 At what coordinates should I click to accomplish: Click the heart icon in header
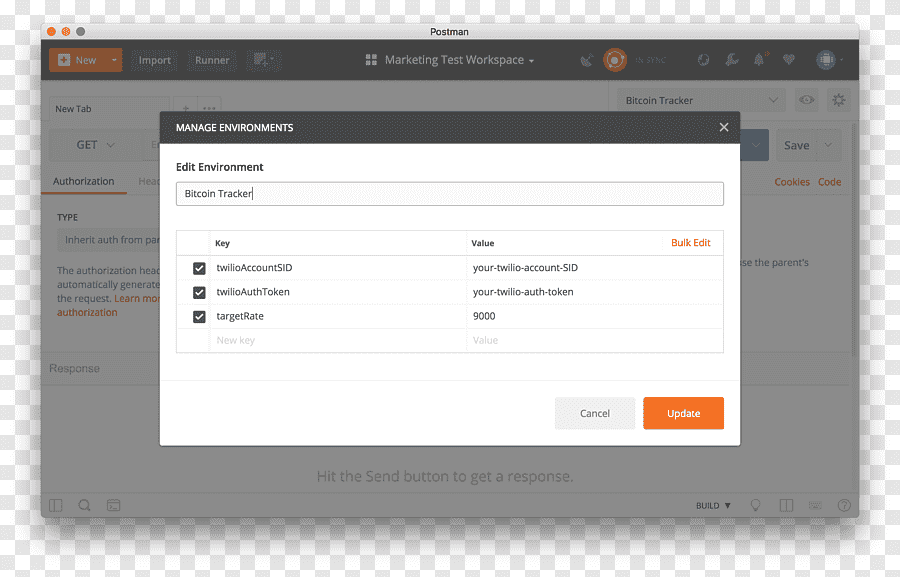789,59
